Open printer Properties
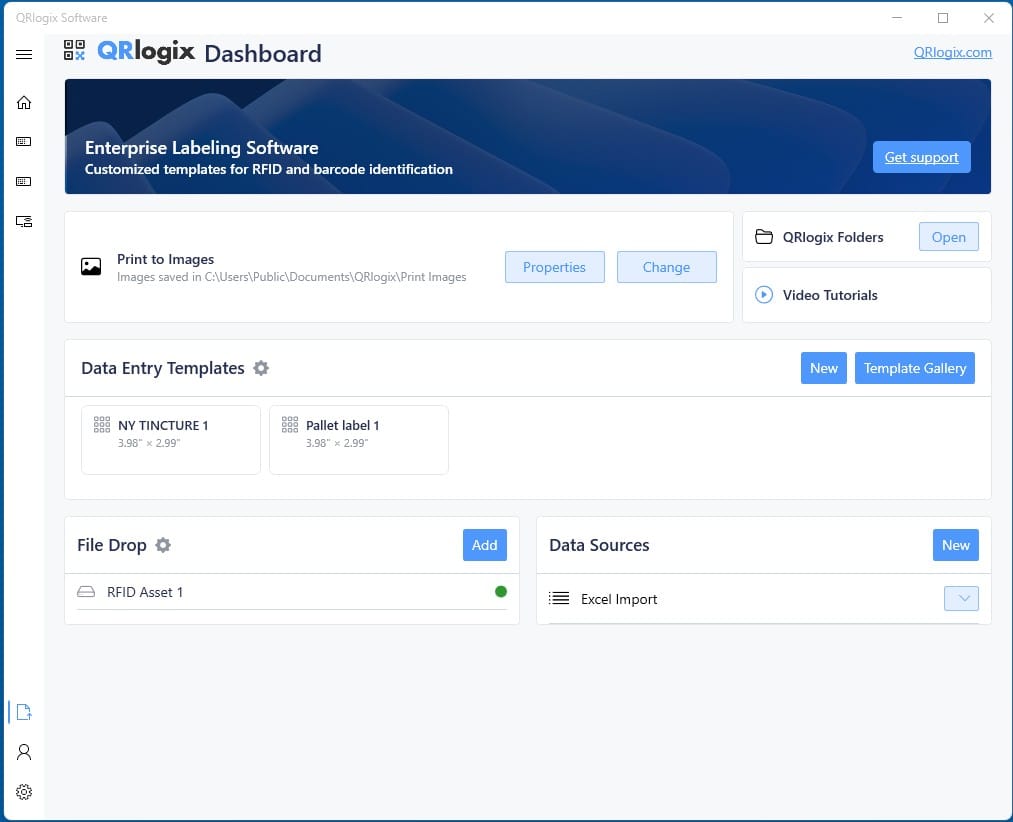 click(554, 267)
